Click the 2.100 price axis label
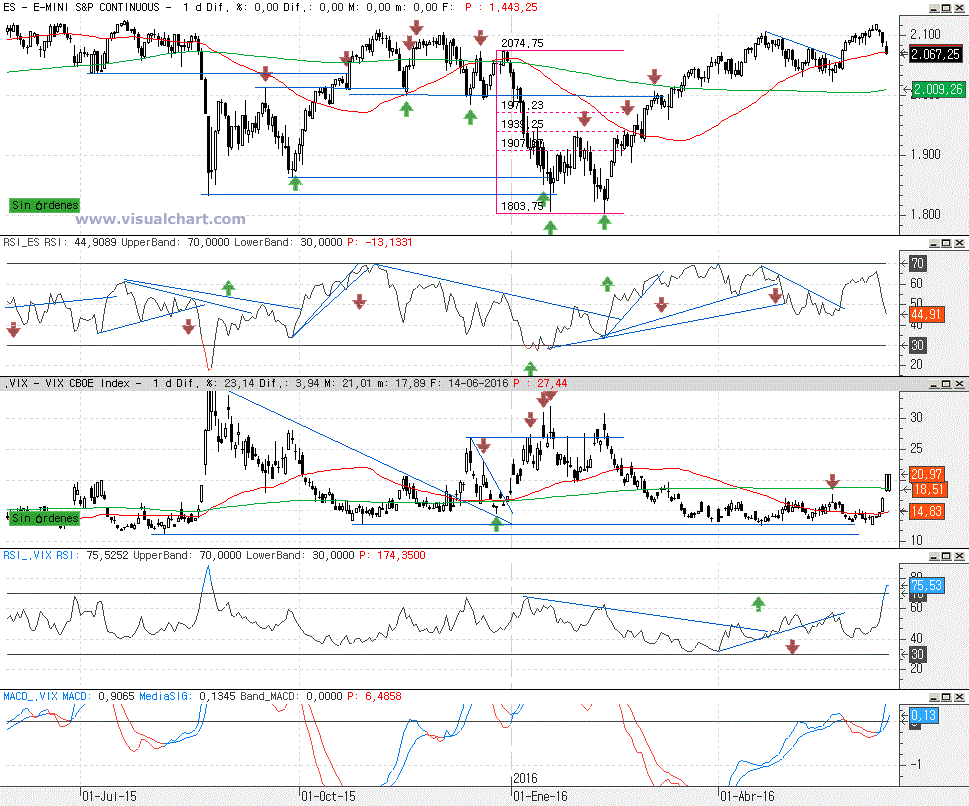Image resolution: width=969 pixels, height=806 pixels. pyautogui.click(x=925, y=35)
